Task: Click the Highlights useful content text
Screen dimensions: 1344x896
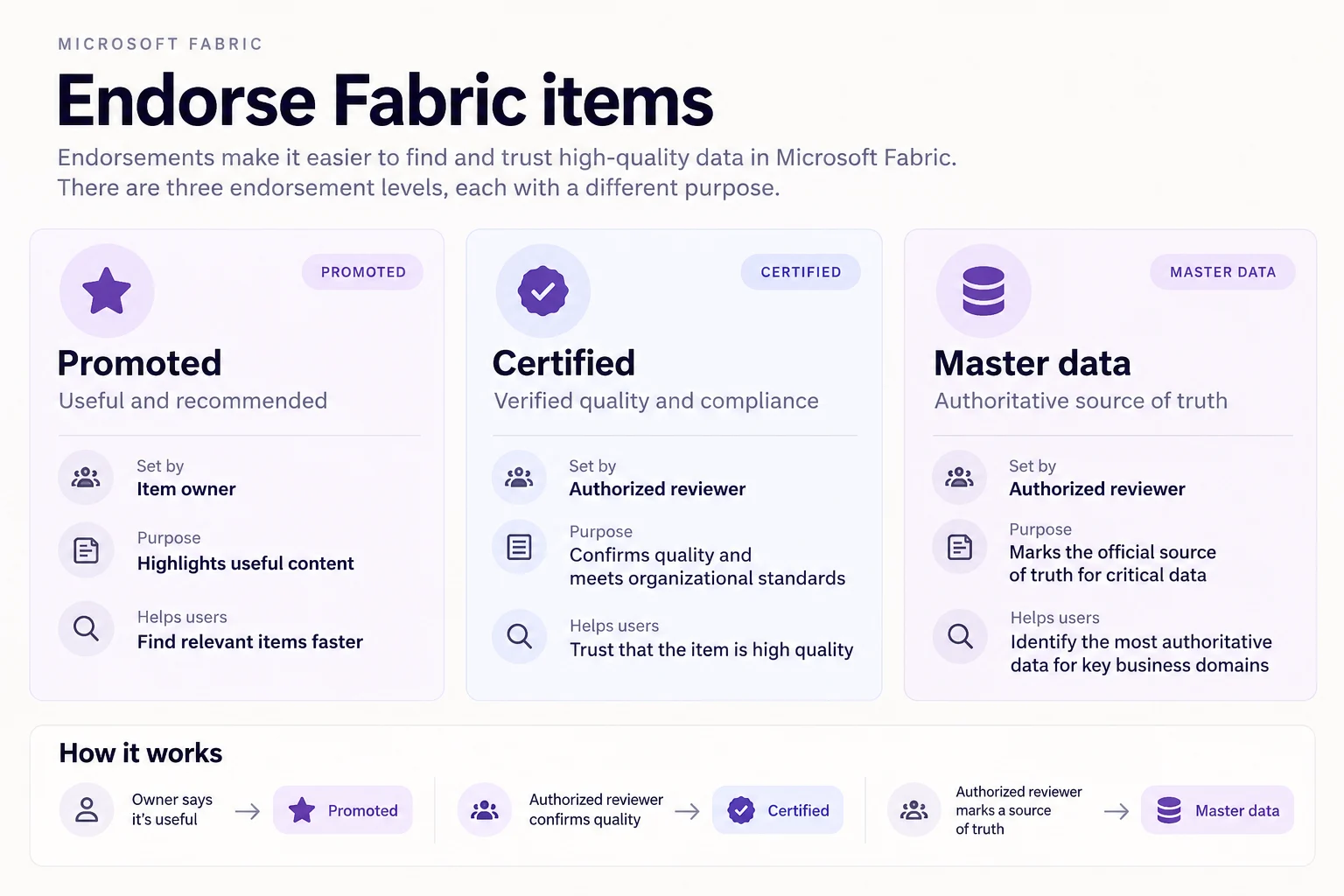Action: 245,563
